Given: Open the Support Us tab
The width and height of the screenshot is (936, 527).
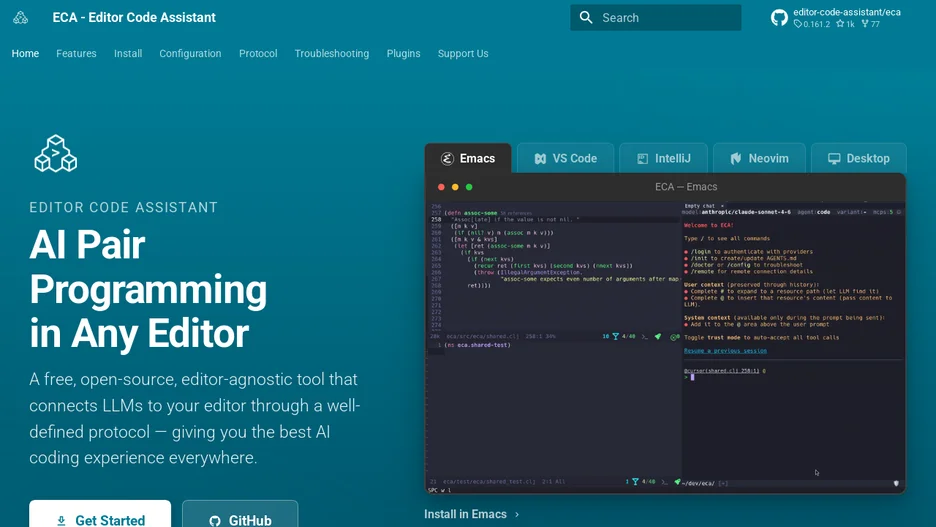Looking at the screenshot, I should [463, 54].
